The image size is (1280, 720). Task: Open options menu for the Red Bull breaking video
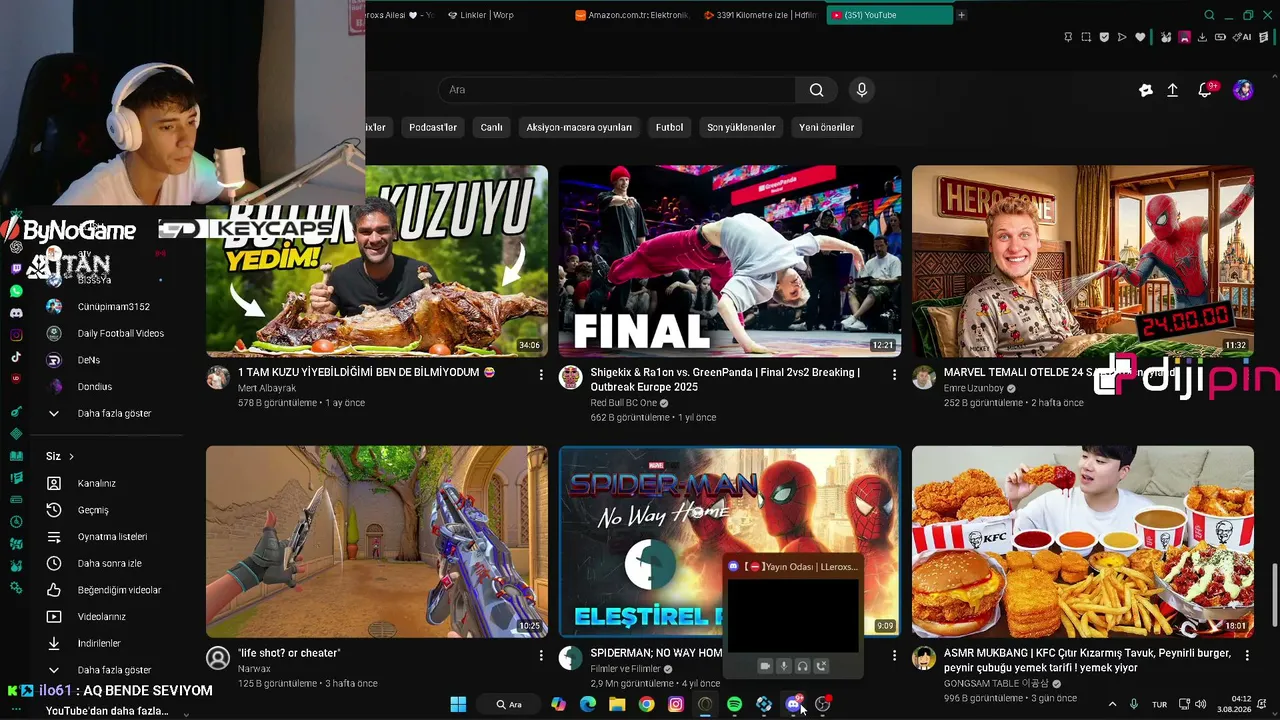894,374
